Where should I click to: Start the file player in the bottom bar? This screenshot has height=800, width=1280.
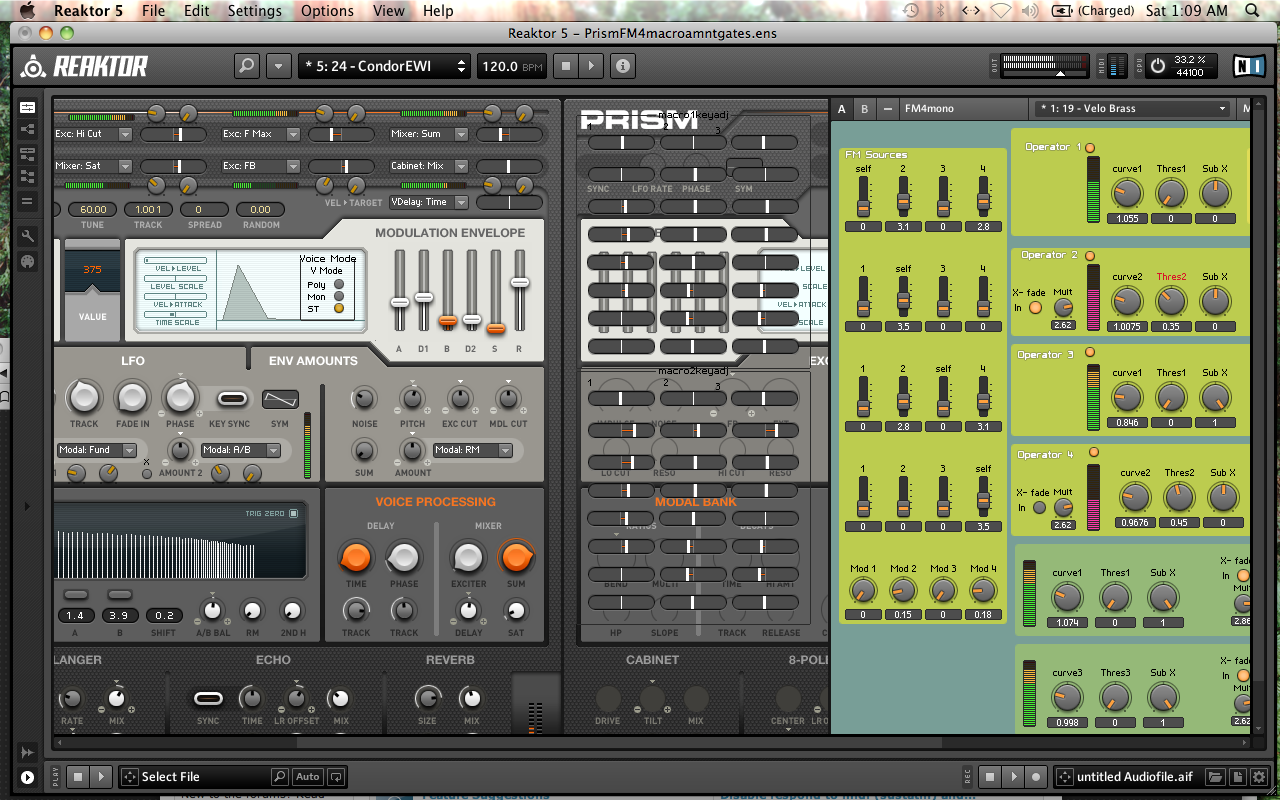[102, 776]
